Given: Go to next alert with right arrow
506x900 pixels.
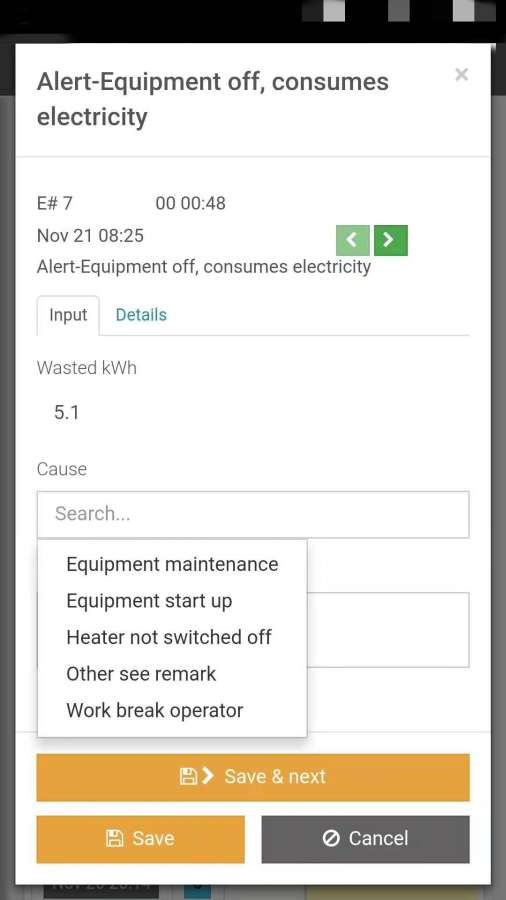Looking at the screenshot, I should pos(391,240).
